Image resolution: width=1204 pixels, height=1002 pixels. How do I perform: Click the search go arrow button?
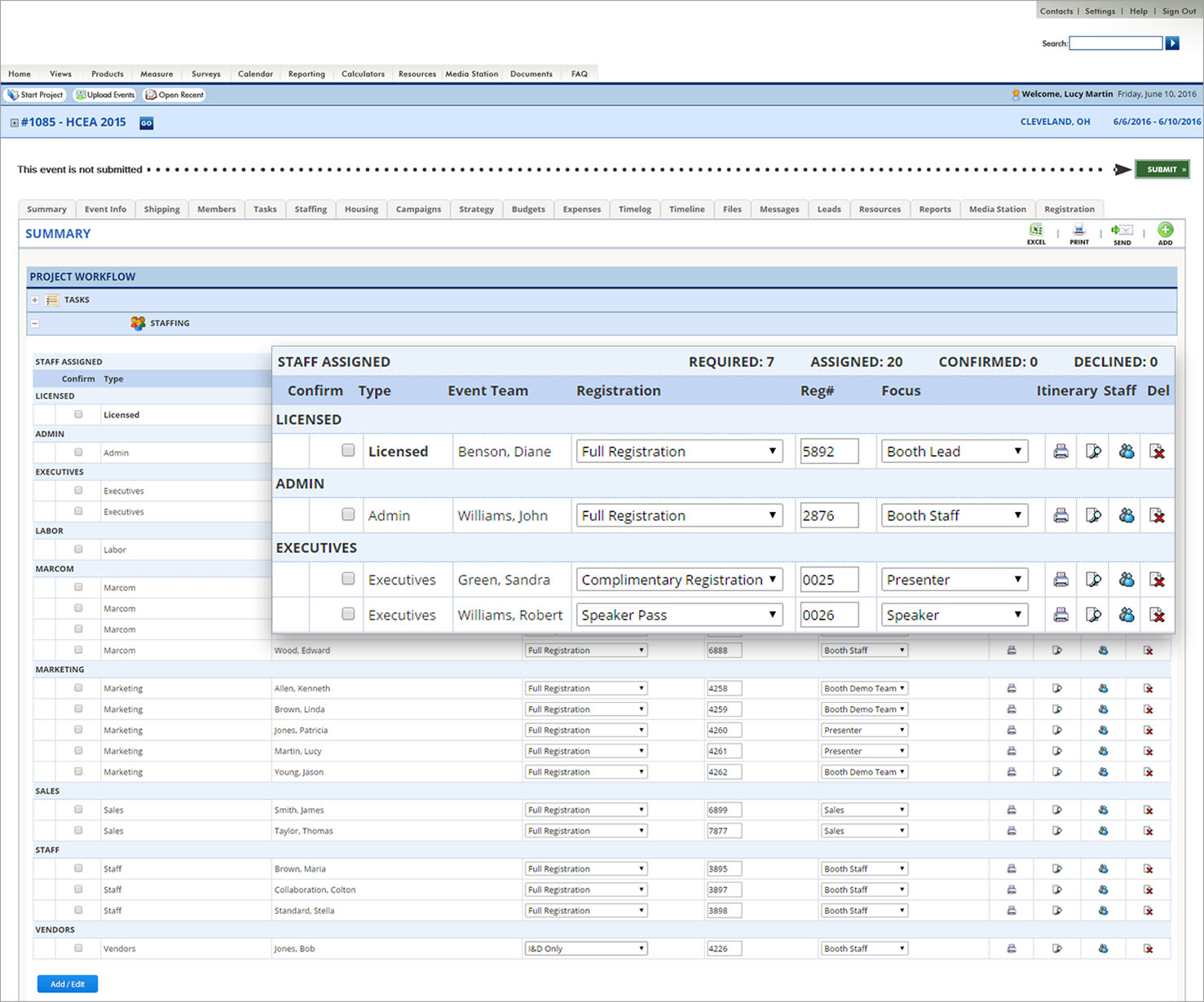(1172, 43)
